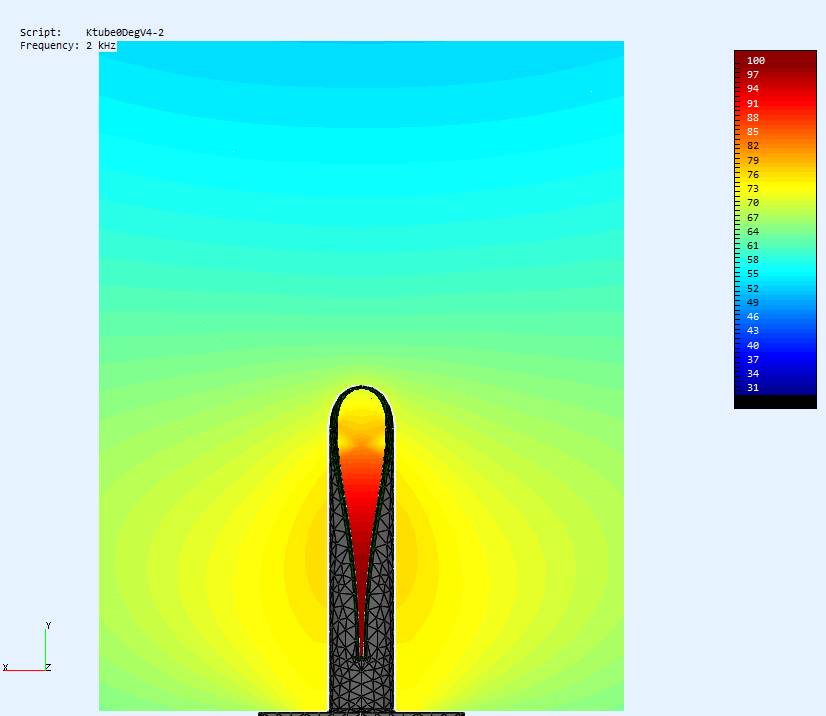Click the 100 value on the color legend
Screen dimensions: 826x716
755,61
